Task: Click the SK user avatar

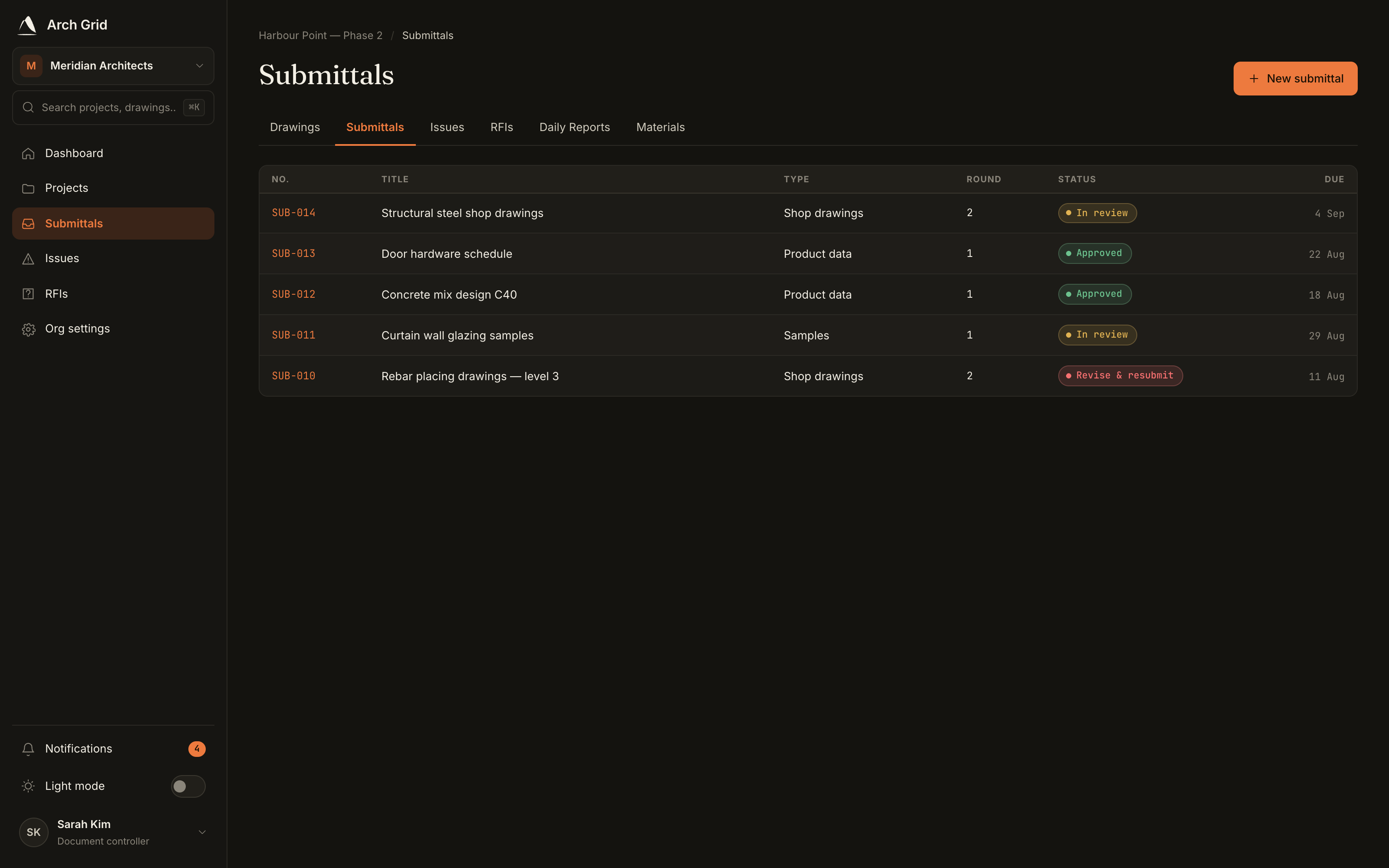Action: tap(34, 832)
